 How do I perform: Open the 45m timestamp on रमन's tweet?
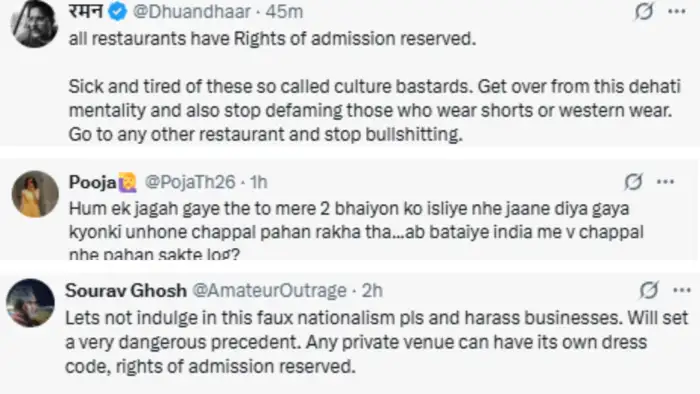284,12
